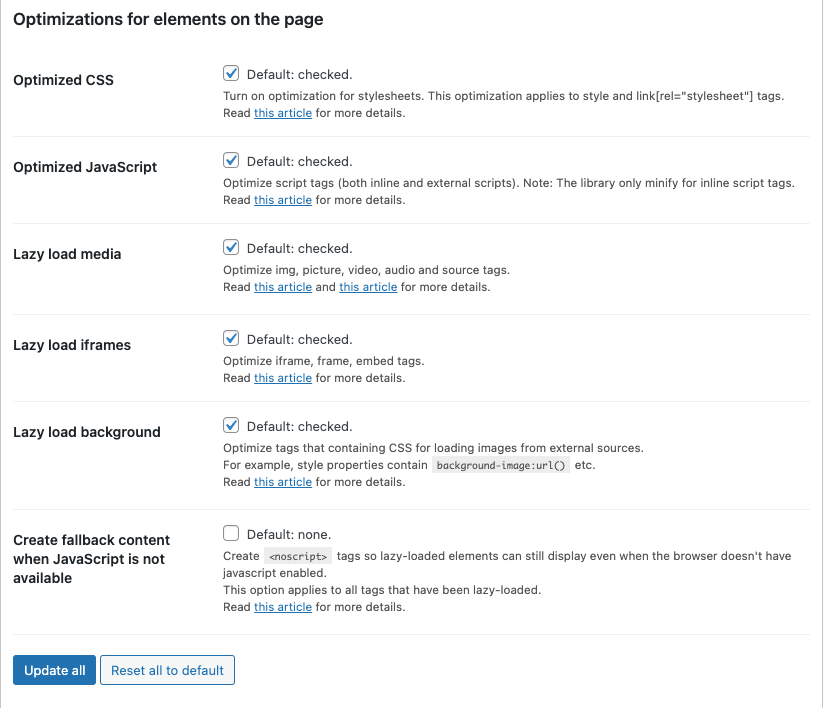Open the Lazy load background article link

tap(283, 481)
